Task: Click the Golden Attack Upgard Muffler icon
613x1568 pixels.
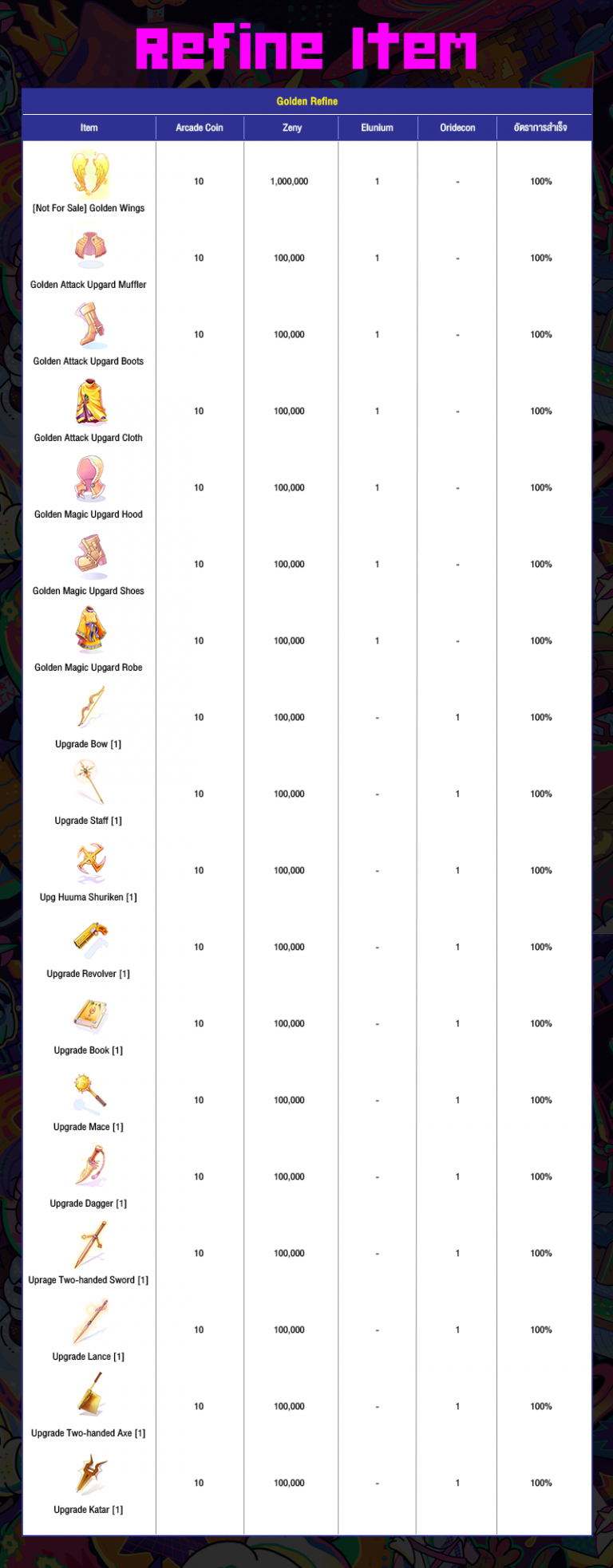Action: coord(90,248)
